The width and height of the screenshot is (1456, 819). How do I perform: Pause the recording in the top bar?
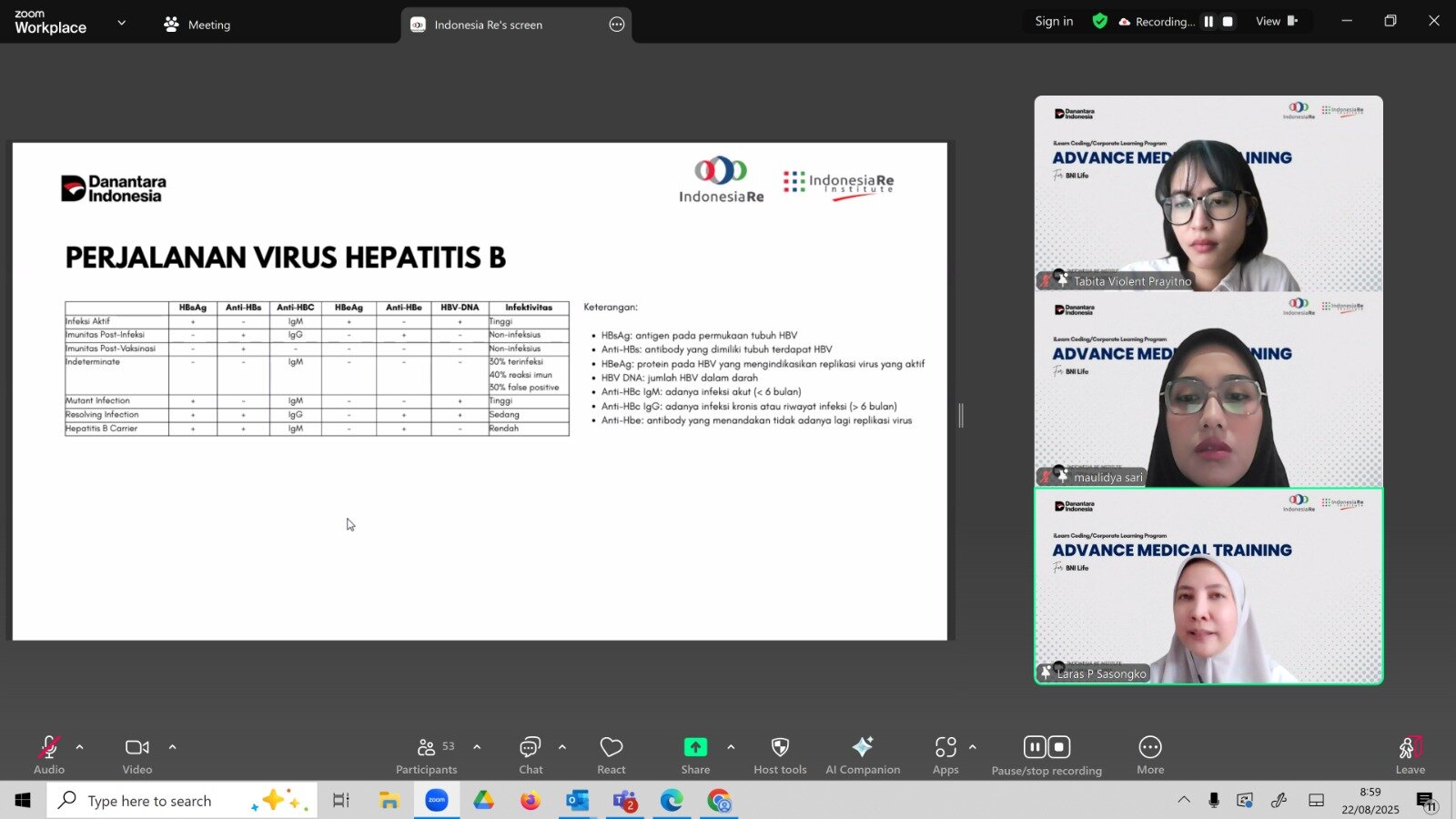[1208, 22]
